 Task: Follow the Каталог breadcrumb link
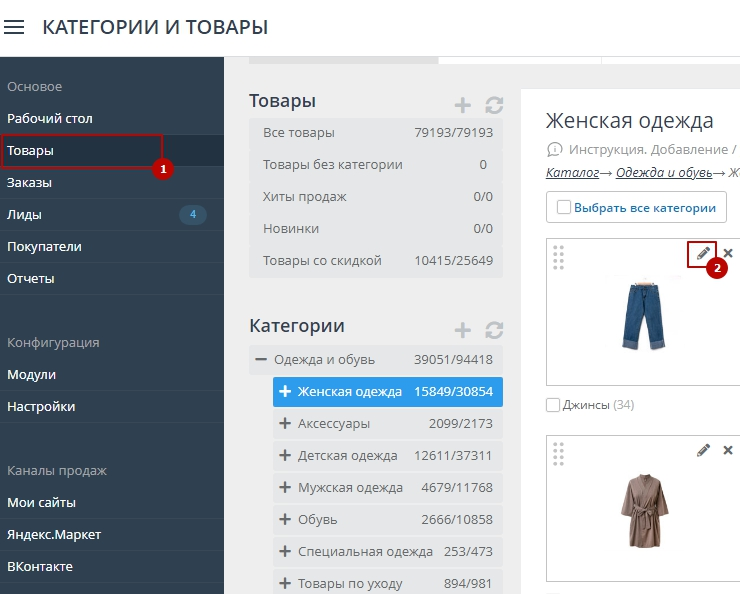click(566, 172)
